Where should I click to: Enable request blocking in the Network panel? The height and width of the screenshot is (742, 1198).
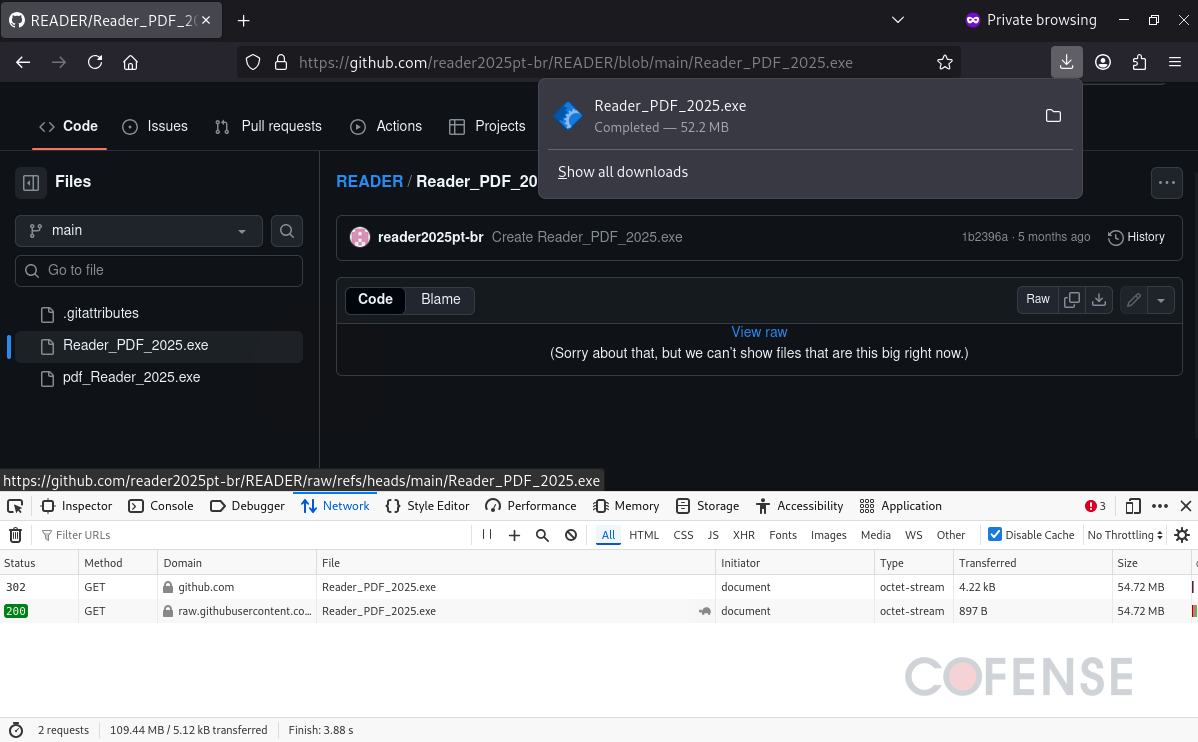[570, 534]
